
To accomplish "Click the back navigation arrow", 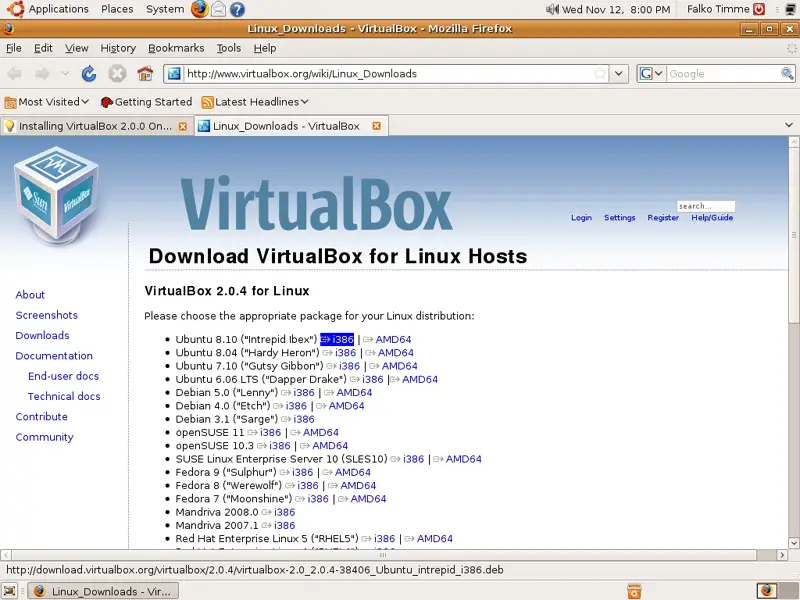I will coord(14,74).
